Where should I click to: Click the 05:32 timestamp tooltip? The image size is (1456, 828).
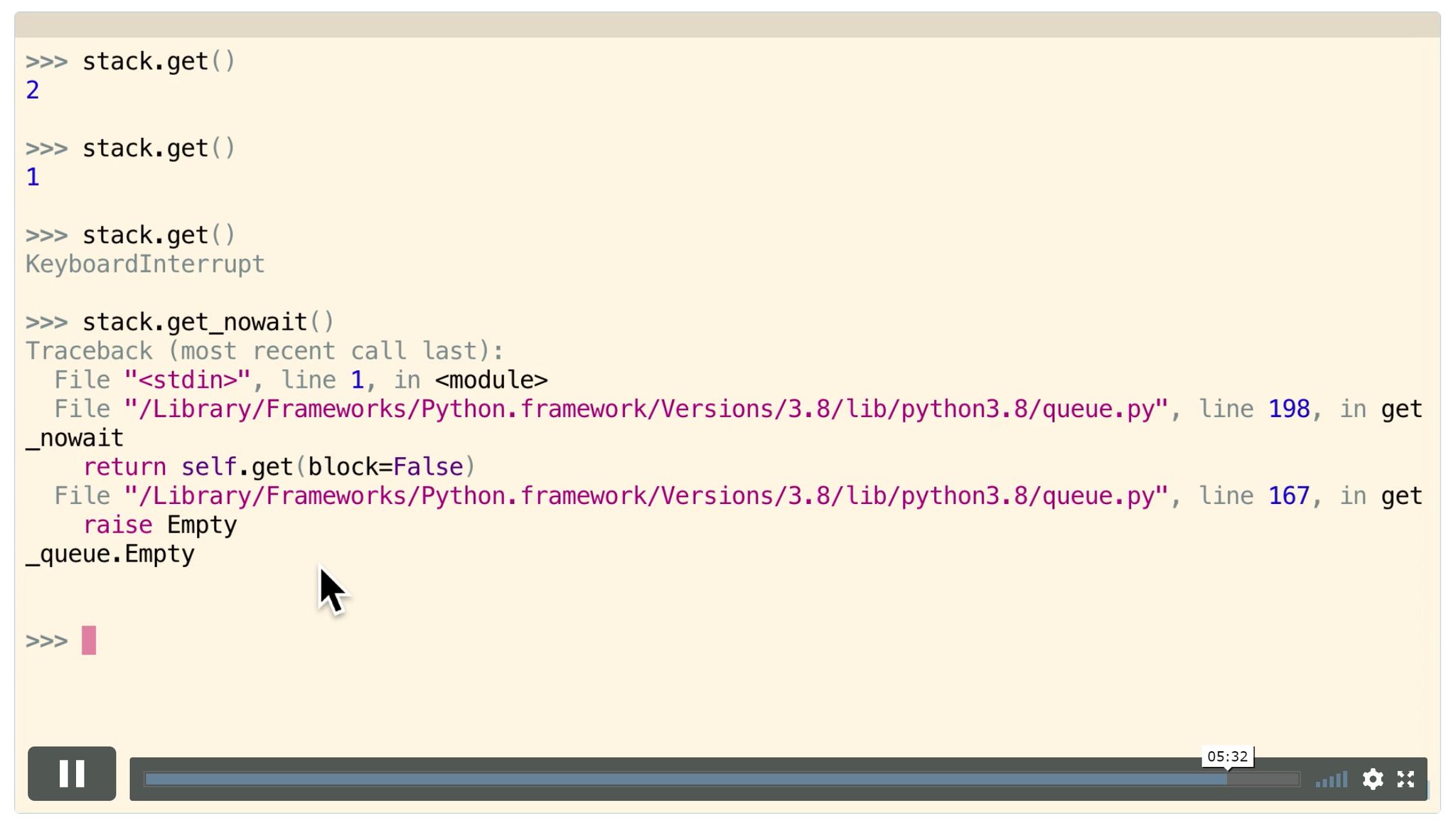[x=1227, y=756]
